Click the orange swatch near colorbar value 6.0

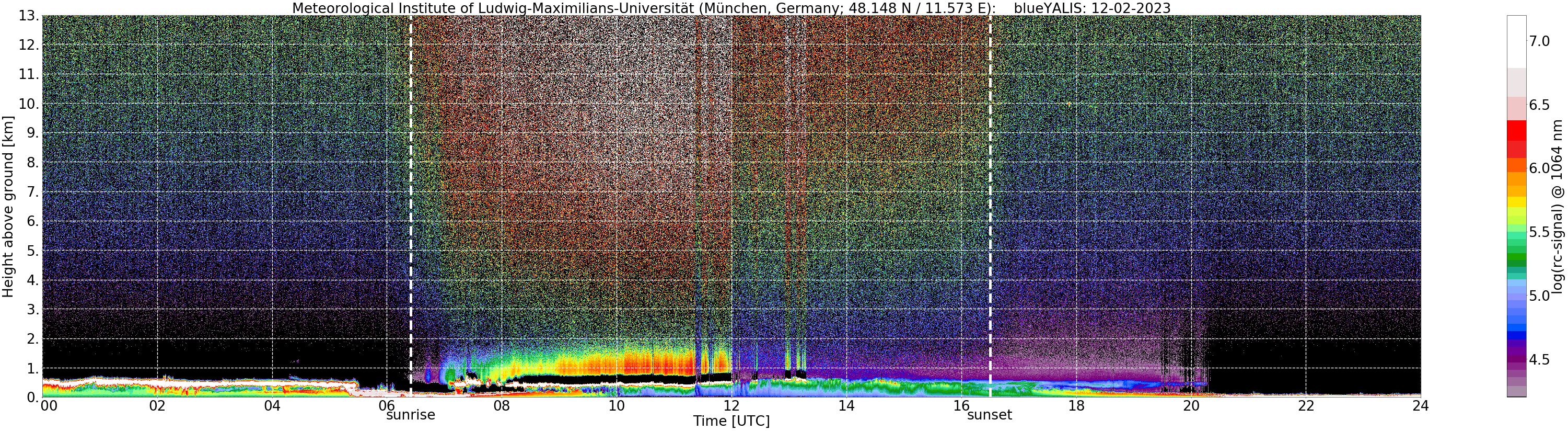(x=1516, y=166)
